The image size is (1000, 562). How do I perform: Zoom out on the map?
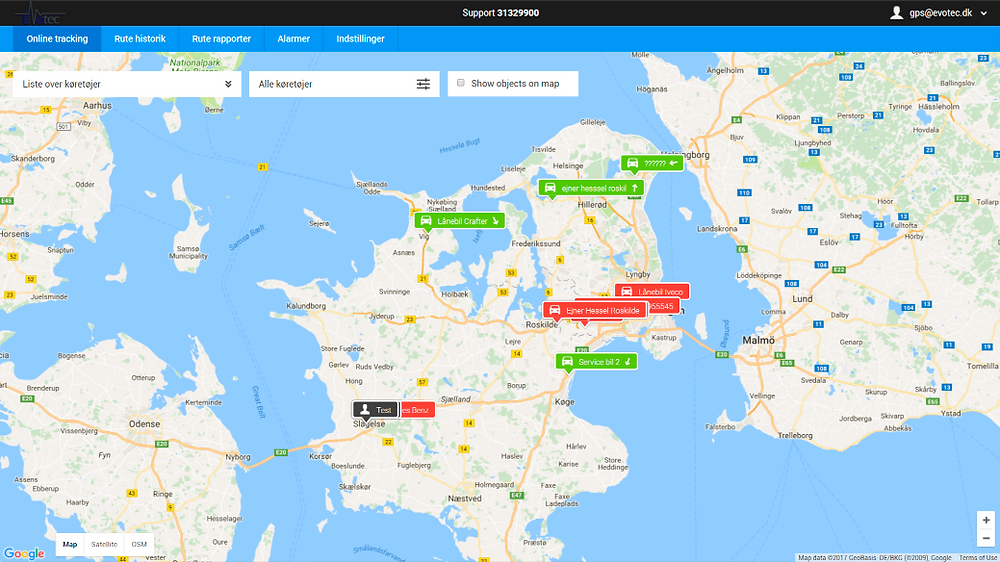(x=986, y=538)
